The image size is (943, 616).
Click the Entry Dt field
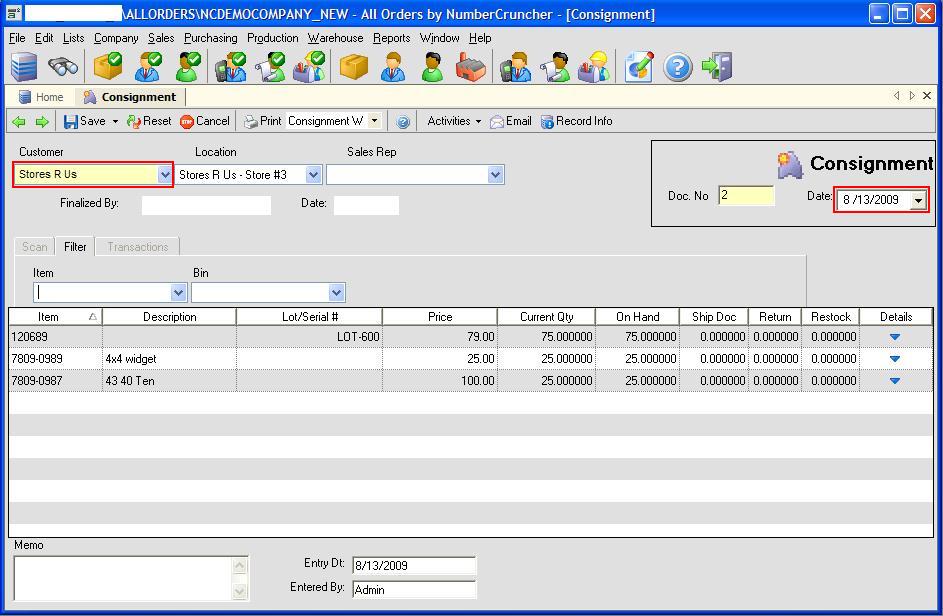(414, 565)
